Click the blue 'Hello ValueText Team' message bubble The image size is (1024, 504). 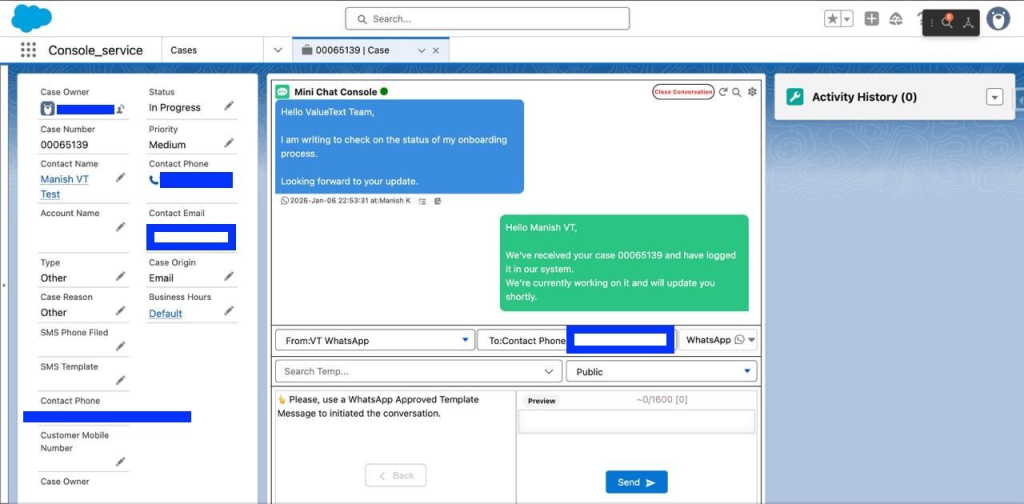pyautogui.click(x=400, y=146)
